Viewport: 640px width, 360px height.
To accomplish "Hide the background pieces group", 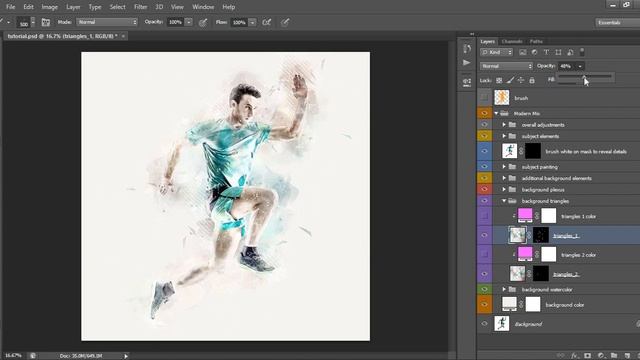I will 484,189.
